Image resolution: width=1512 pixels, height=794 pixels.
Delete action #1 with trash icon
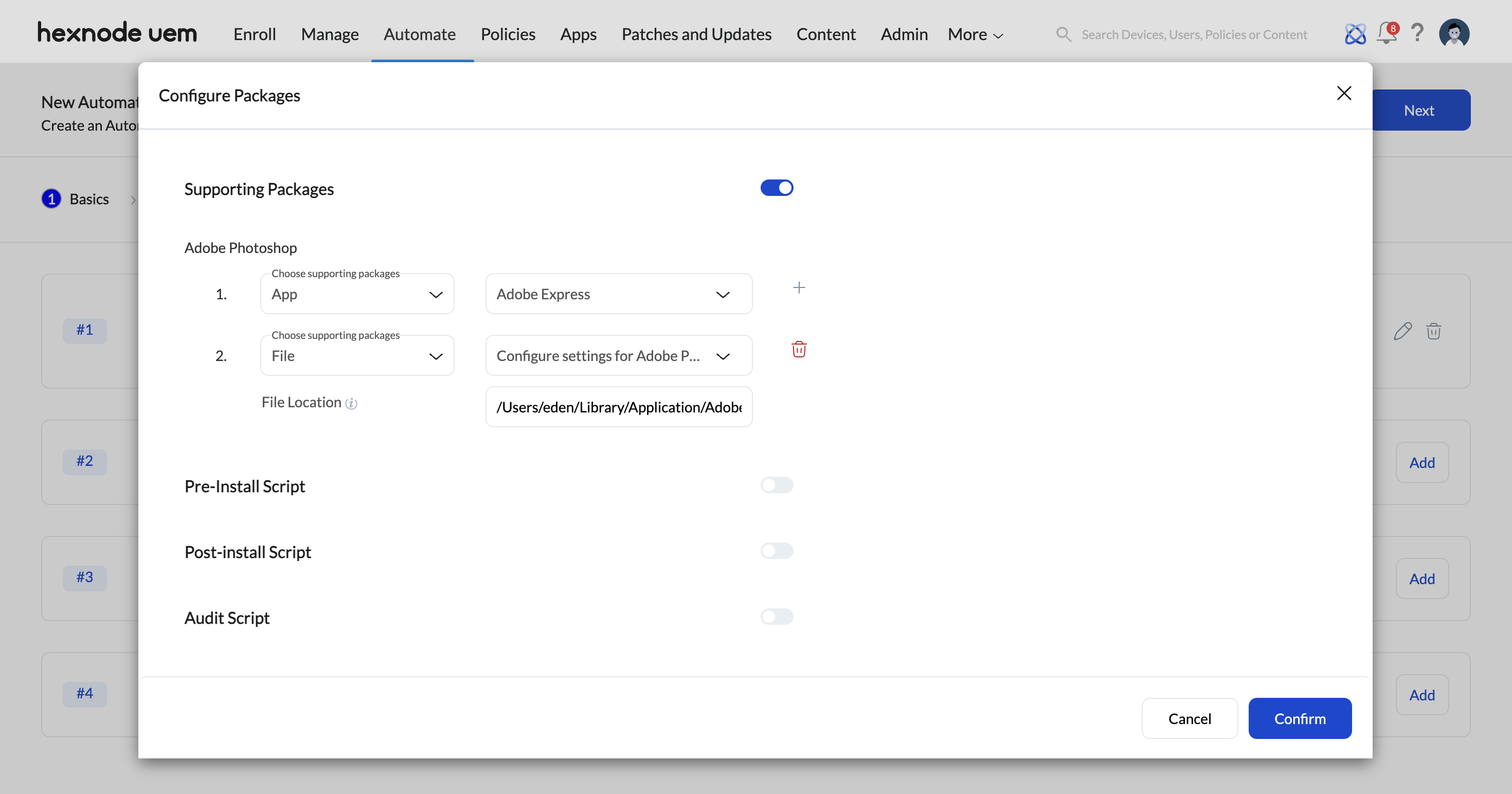tap(1433, 331)
